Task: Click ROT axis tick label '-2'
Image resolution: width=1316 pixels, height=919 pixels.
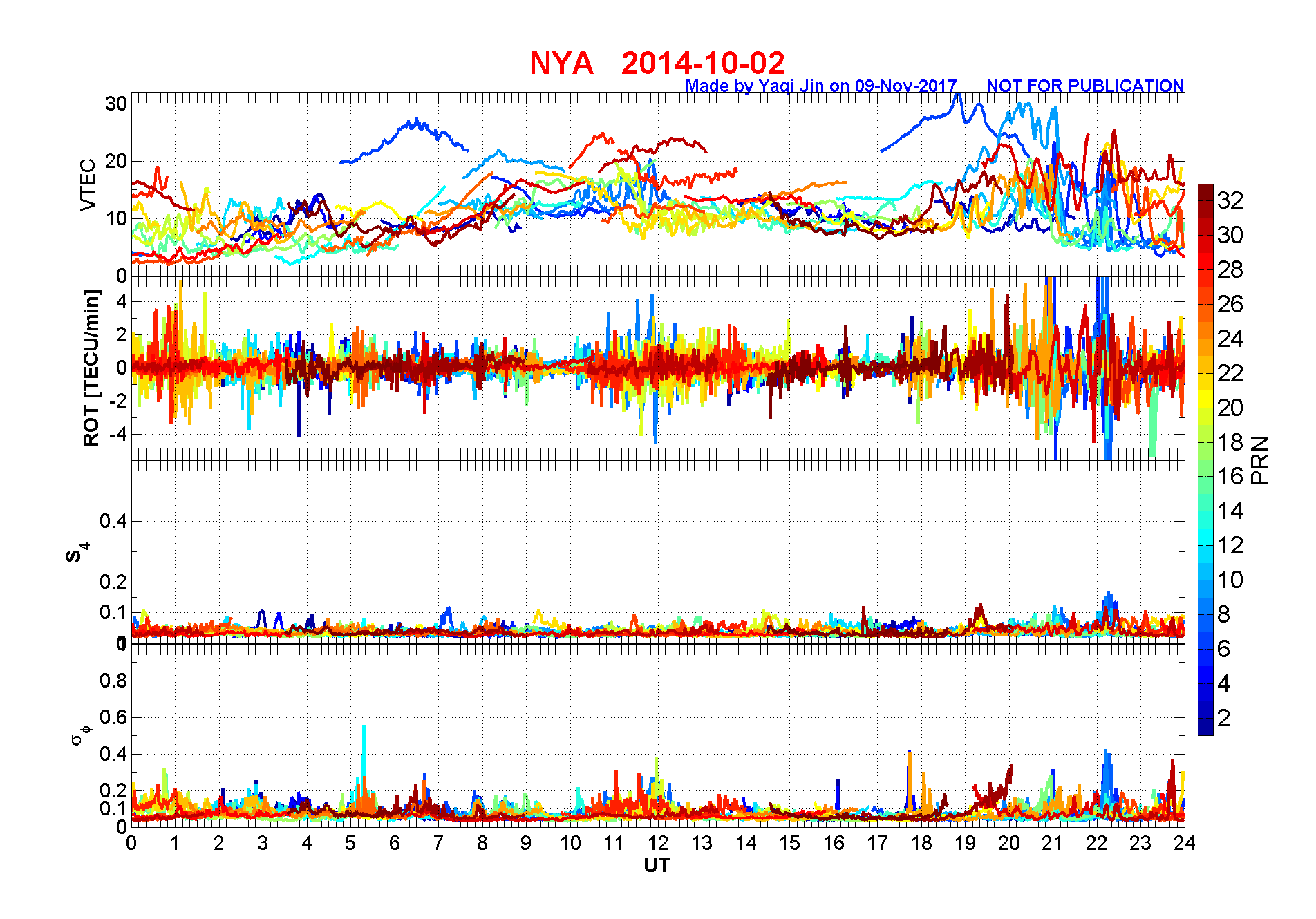Action: [118, 401]
